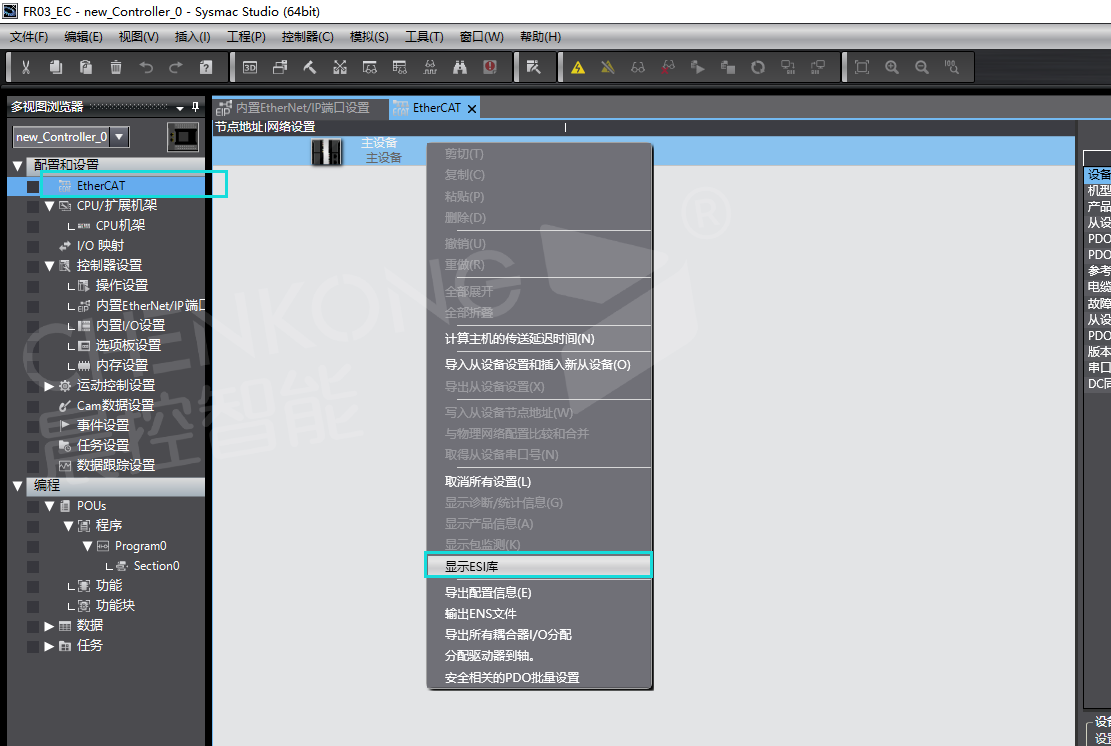Collapse the 控制器设置 tree node
This screenshot has height=746, width=1111.
click(50, 266)
